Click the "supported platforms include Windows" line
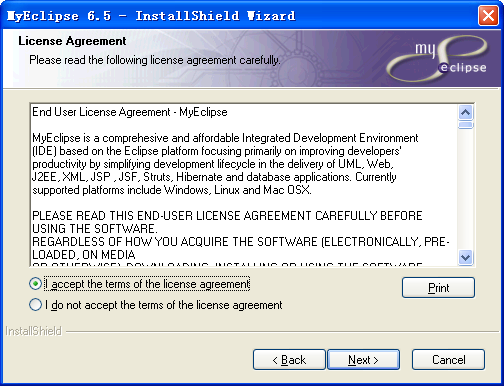The image size is (504, 386). click(x=172, y=190)
